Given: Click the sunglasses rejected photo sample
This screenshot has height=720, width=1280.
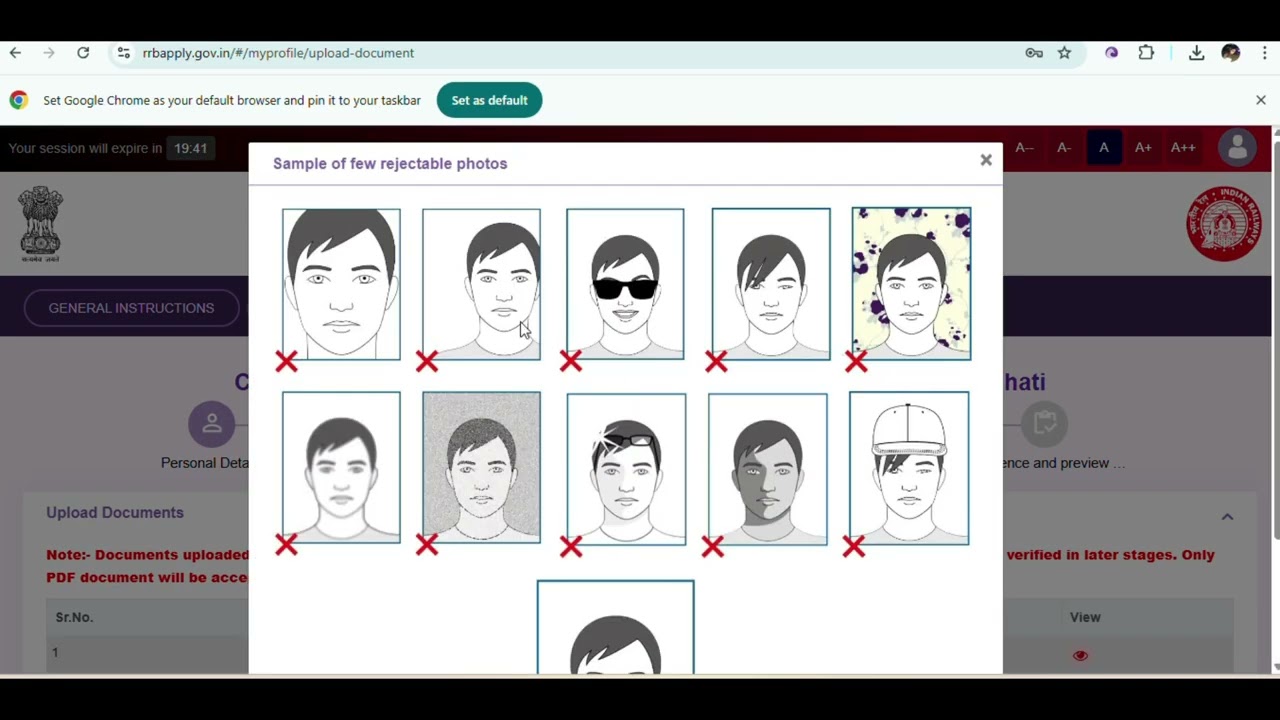Looking at the screenshot, I should (625, 284).
